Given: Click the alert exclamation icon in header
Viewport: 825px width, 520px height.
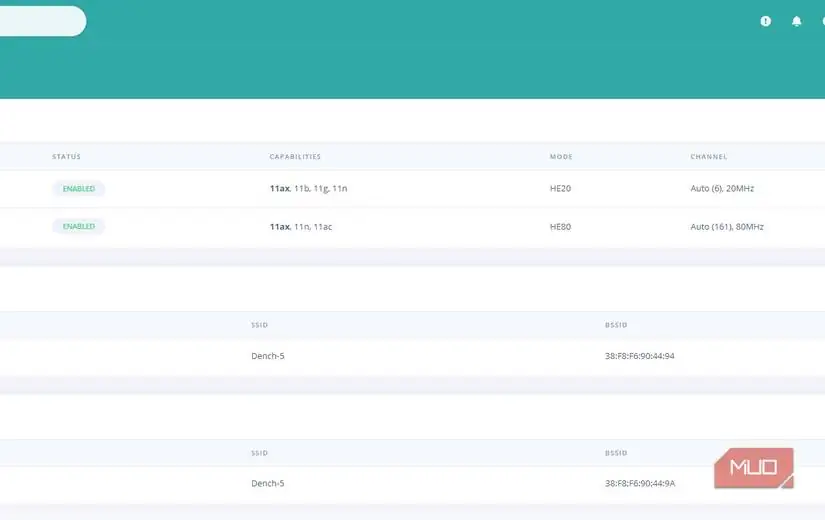Looking at the screenshot, I should [766, 21].
